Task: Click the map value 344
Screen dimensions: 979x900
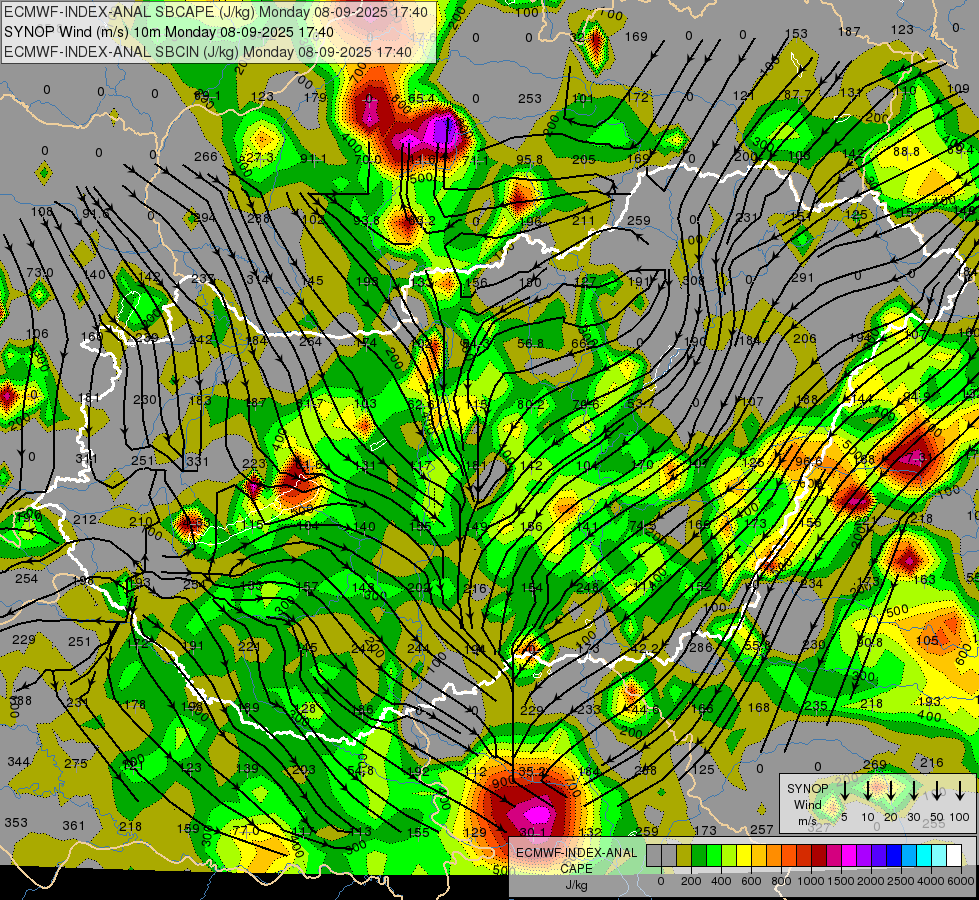Action: [19, 761]
